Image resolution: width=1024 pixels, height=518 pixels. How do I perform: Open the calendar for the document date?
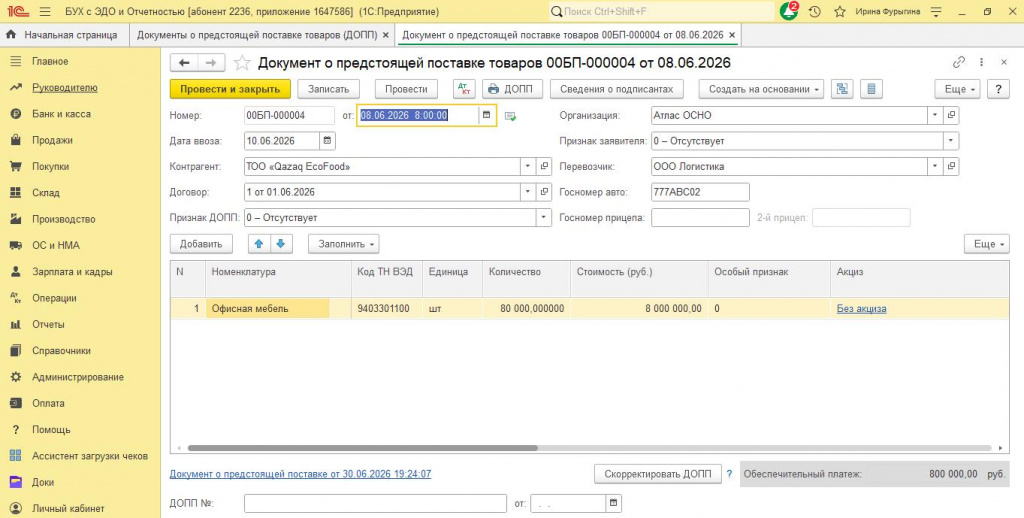coord(487,115)
